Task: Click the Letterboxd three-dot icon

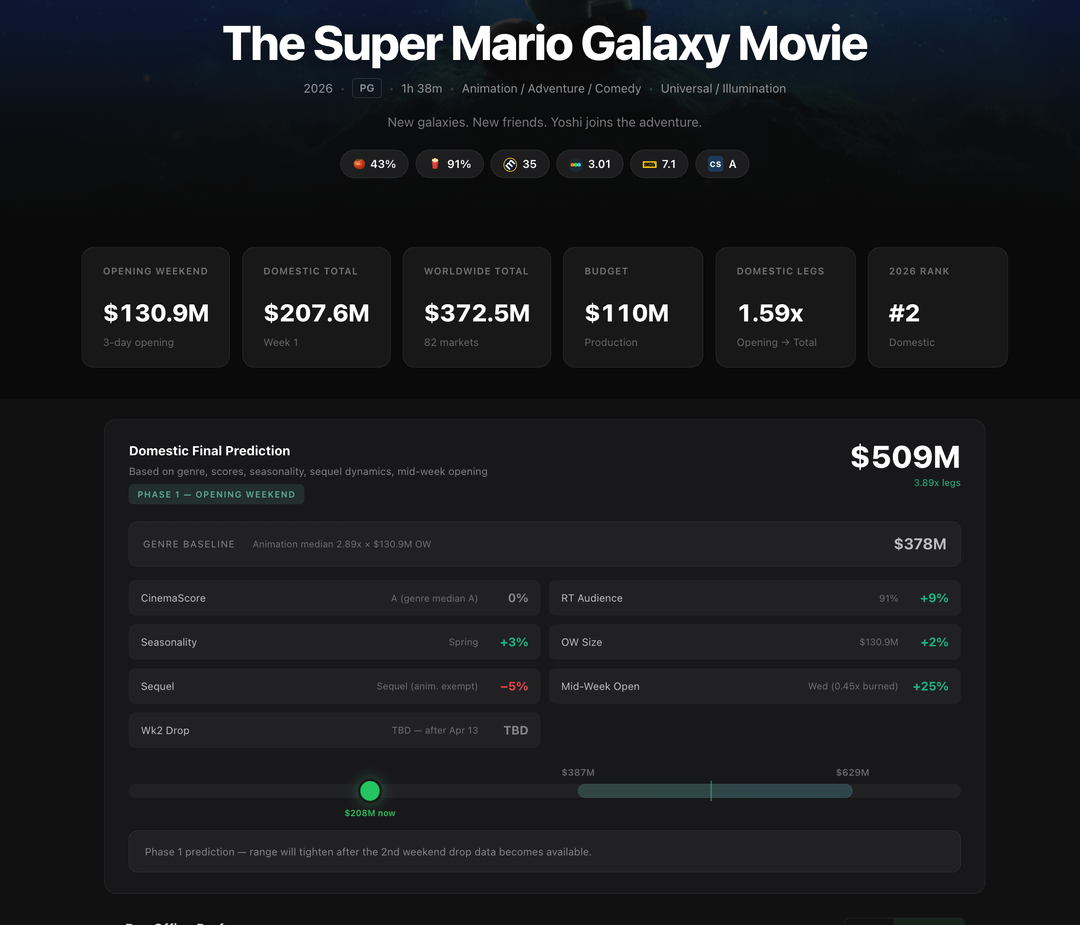Action: pyautogui.click(x=576, y=164)
